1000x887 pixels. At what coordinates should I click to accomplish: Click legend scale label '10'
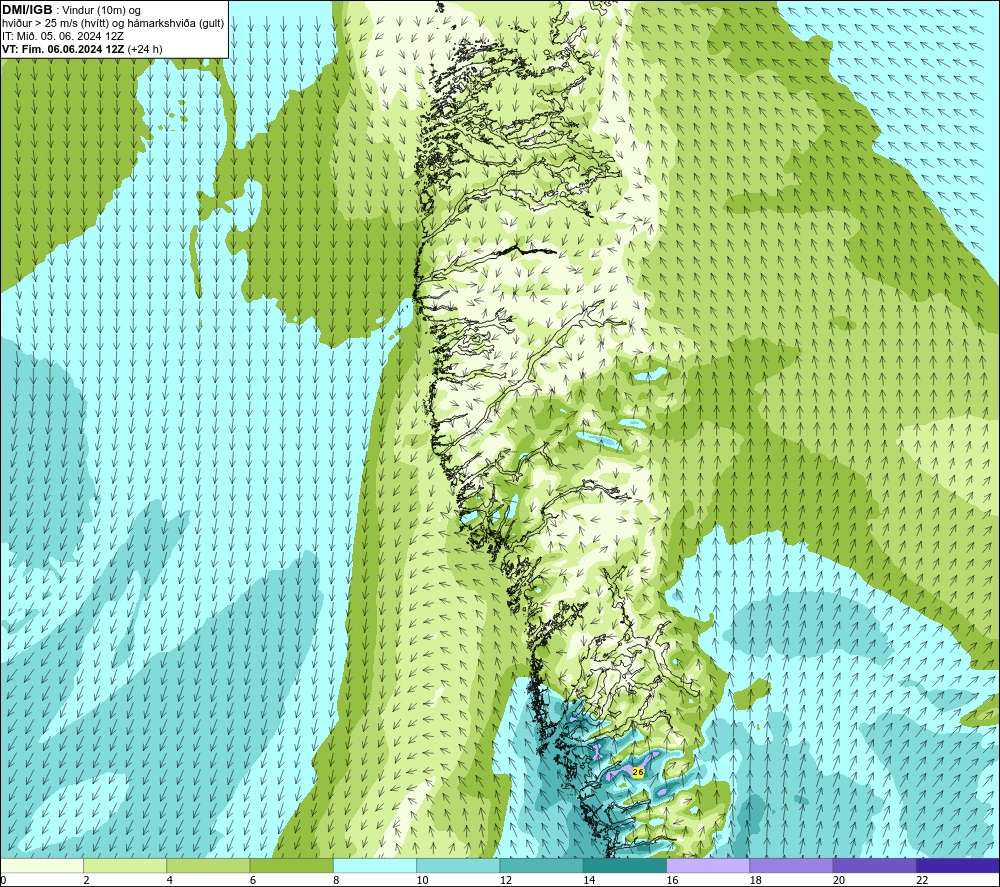(x=422, y=880)
